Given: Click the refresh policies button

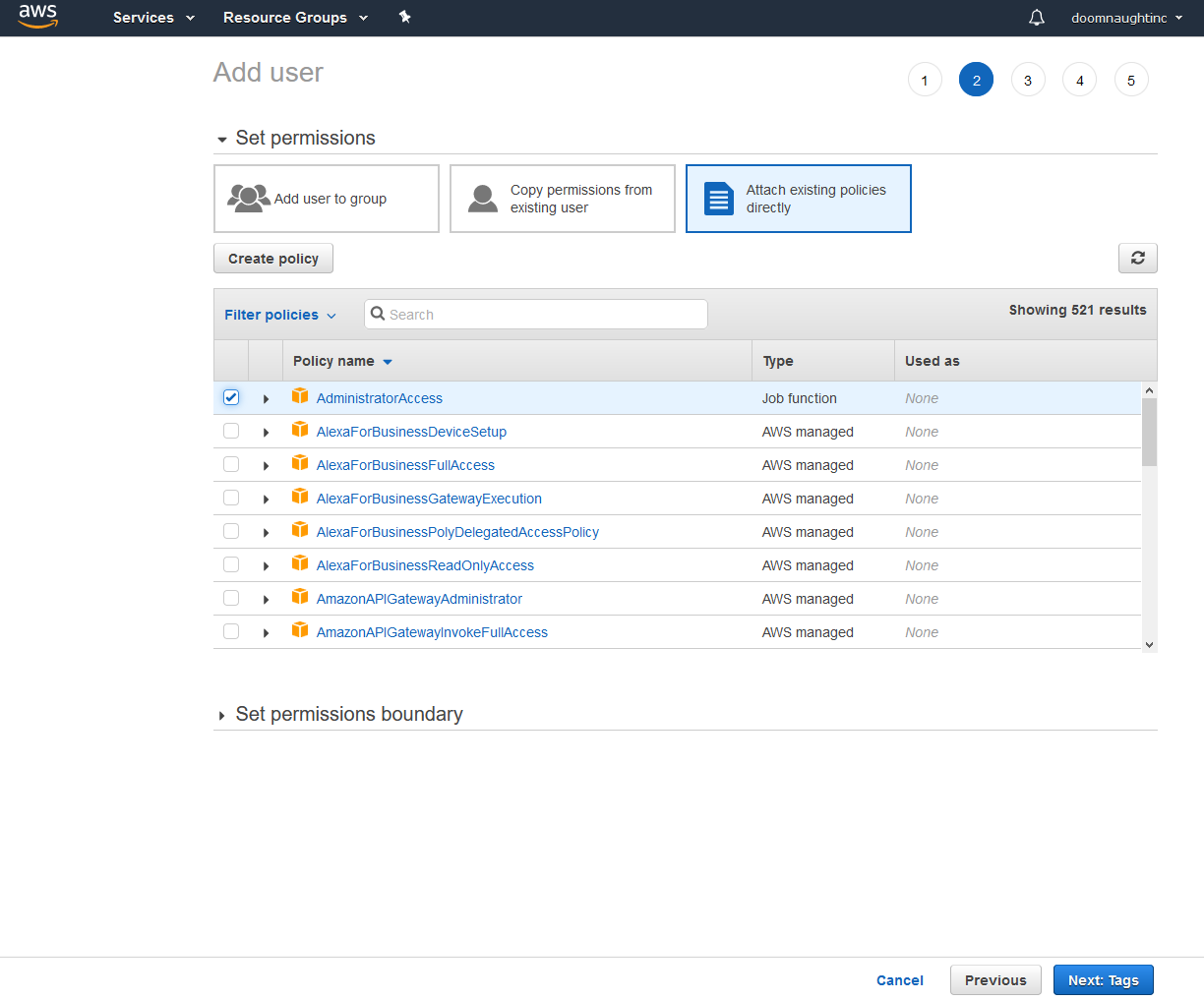Looking at the screenshot, I should point(1137,258).
